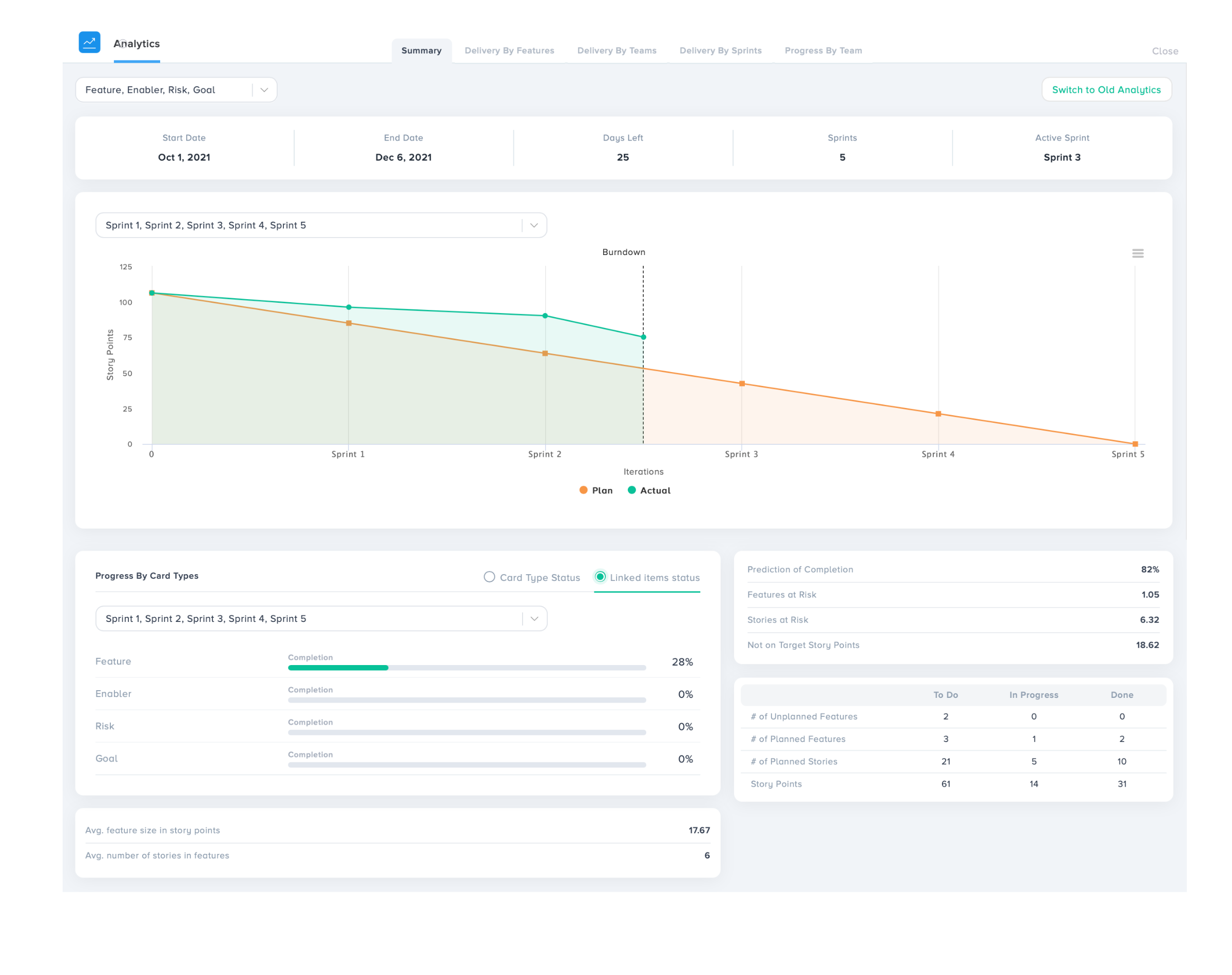Click the Actual data point at Sprint 1
The width and height of the screenshot is (1232, 975).
click(x=349, y=307)
